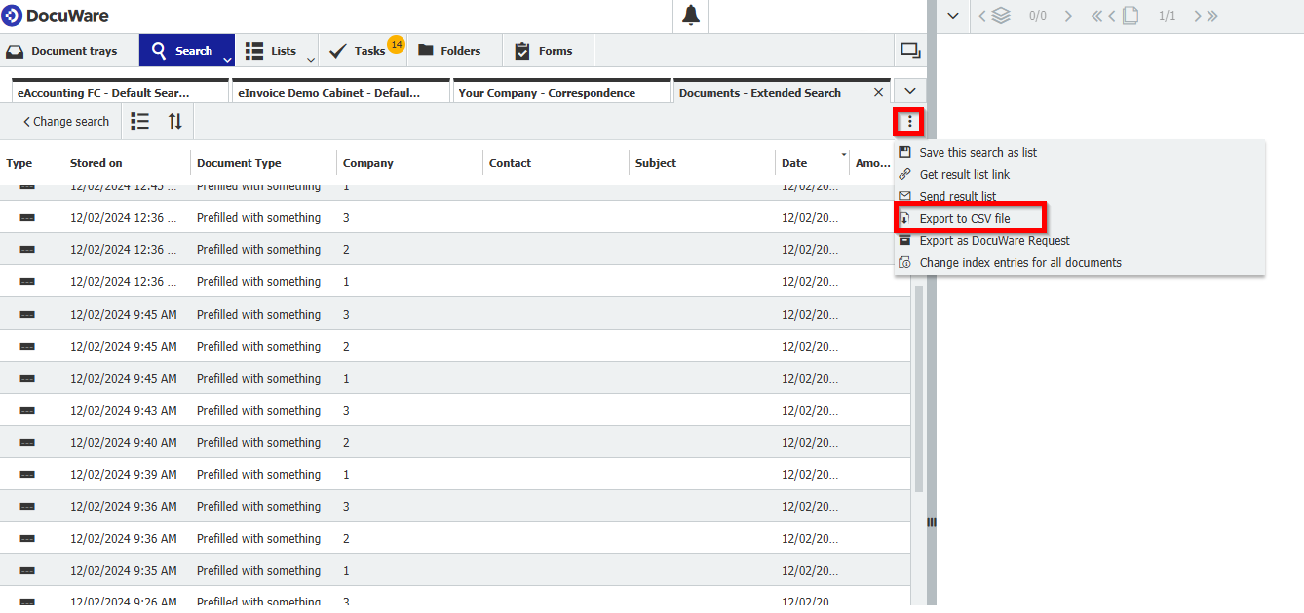Select Your Company - Correspondence tab
The height and width of the screenshot is (613, 1304).
[x=561, y=91]
